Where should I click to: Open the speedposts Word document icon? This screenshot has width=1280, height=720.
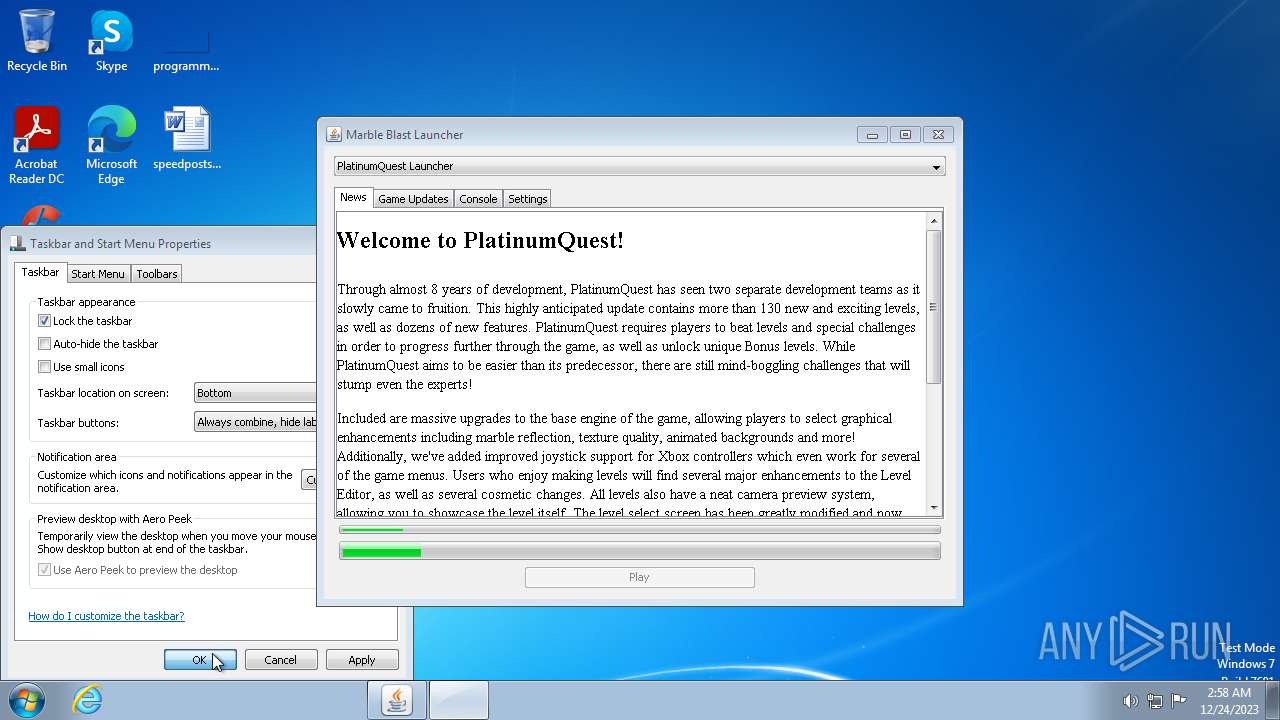coord(187,139)
